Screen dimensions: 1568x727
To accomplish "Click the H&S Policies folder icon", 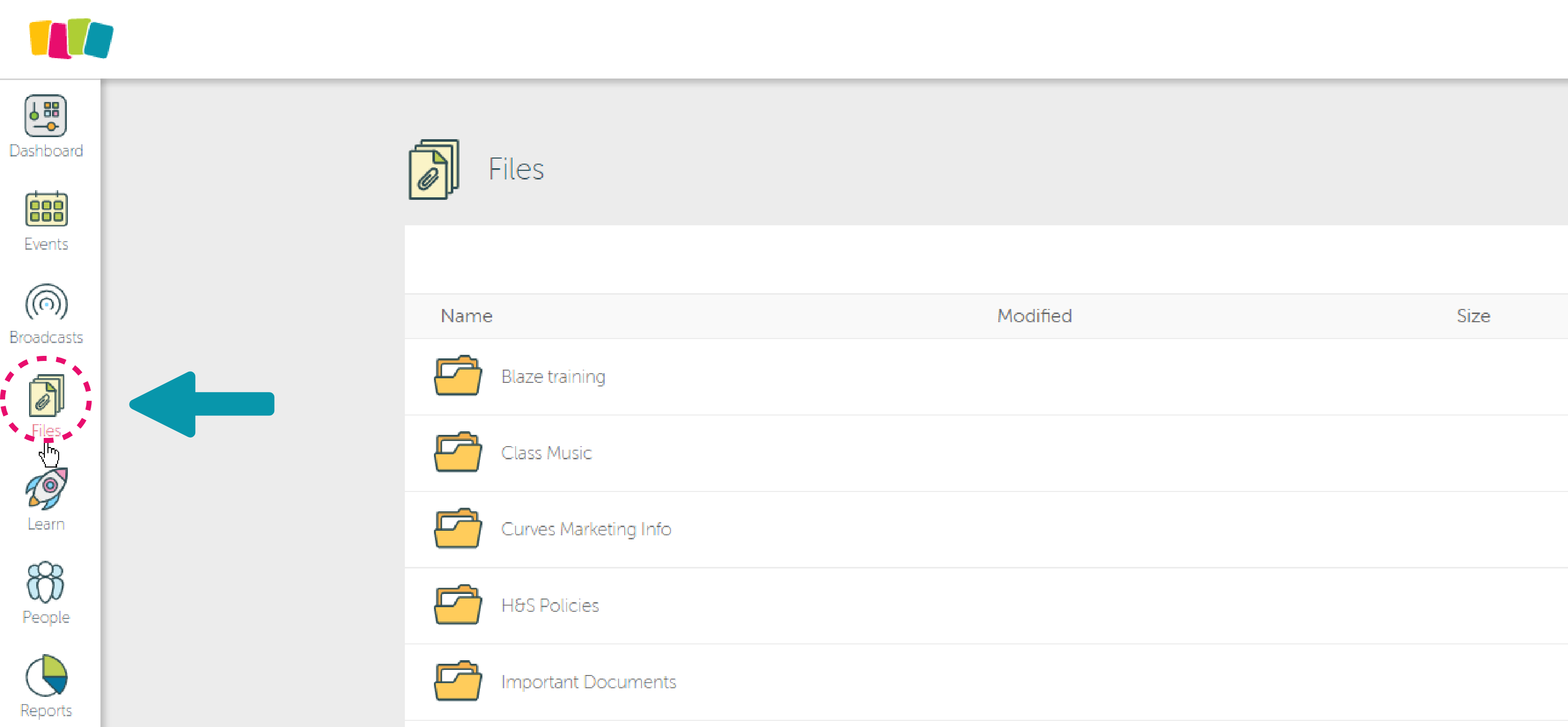I will coord(458,605).
